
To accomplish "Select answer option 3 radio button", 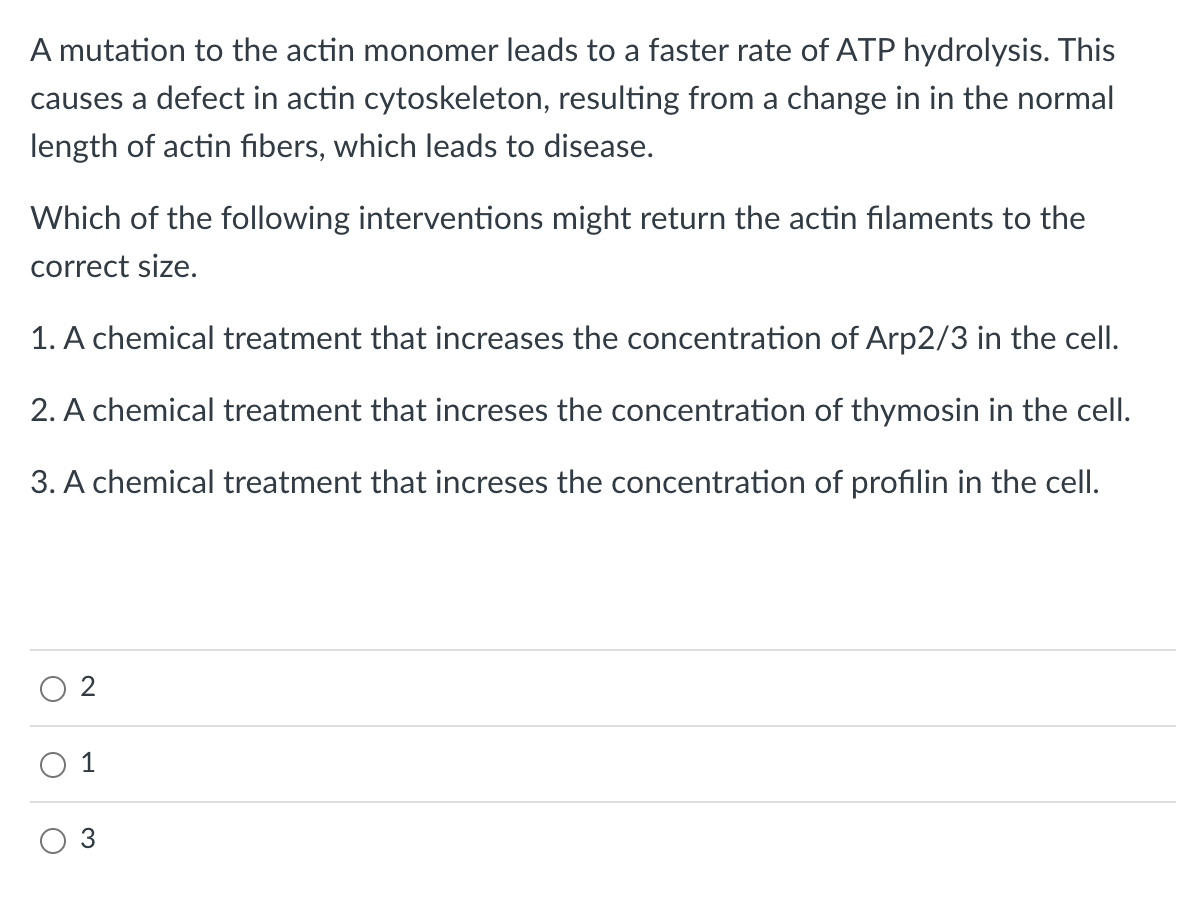I will (x=53, y=841).
